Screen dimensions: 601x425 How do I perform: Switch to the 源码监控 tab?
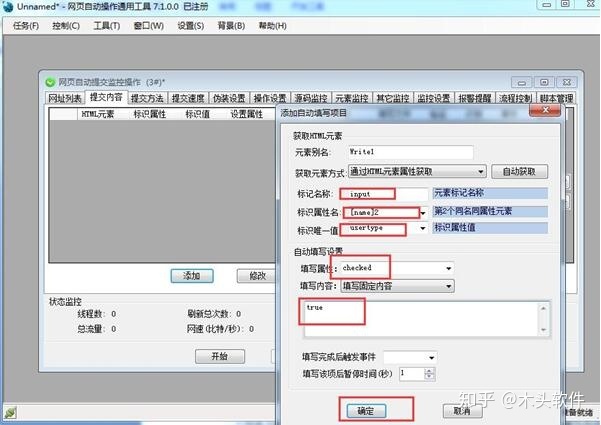(311, 98)
